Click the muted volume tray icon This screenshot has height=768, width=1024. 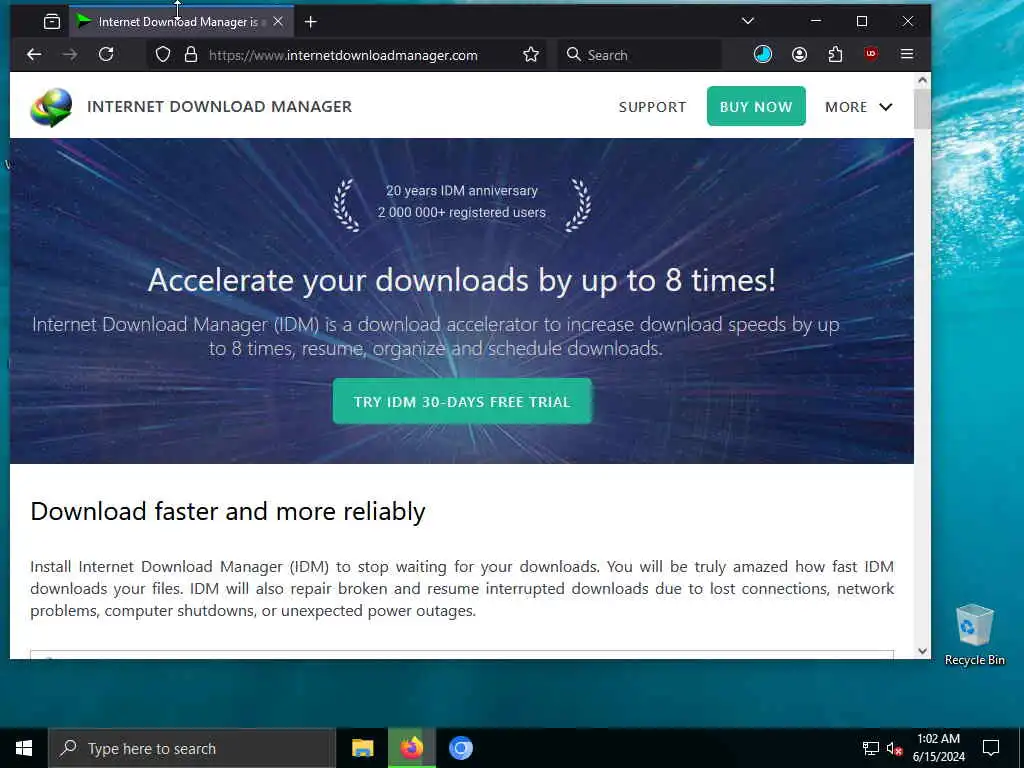[894, 748]
